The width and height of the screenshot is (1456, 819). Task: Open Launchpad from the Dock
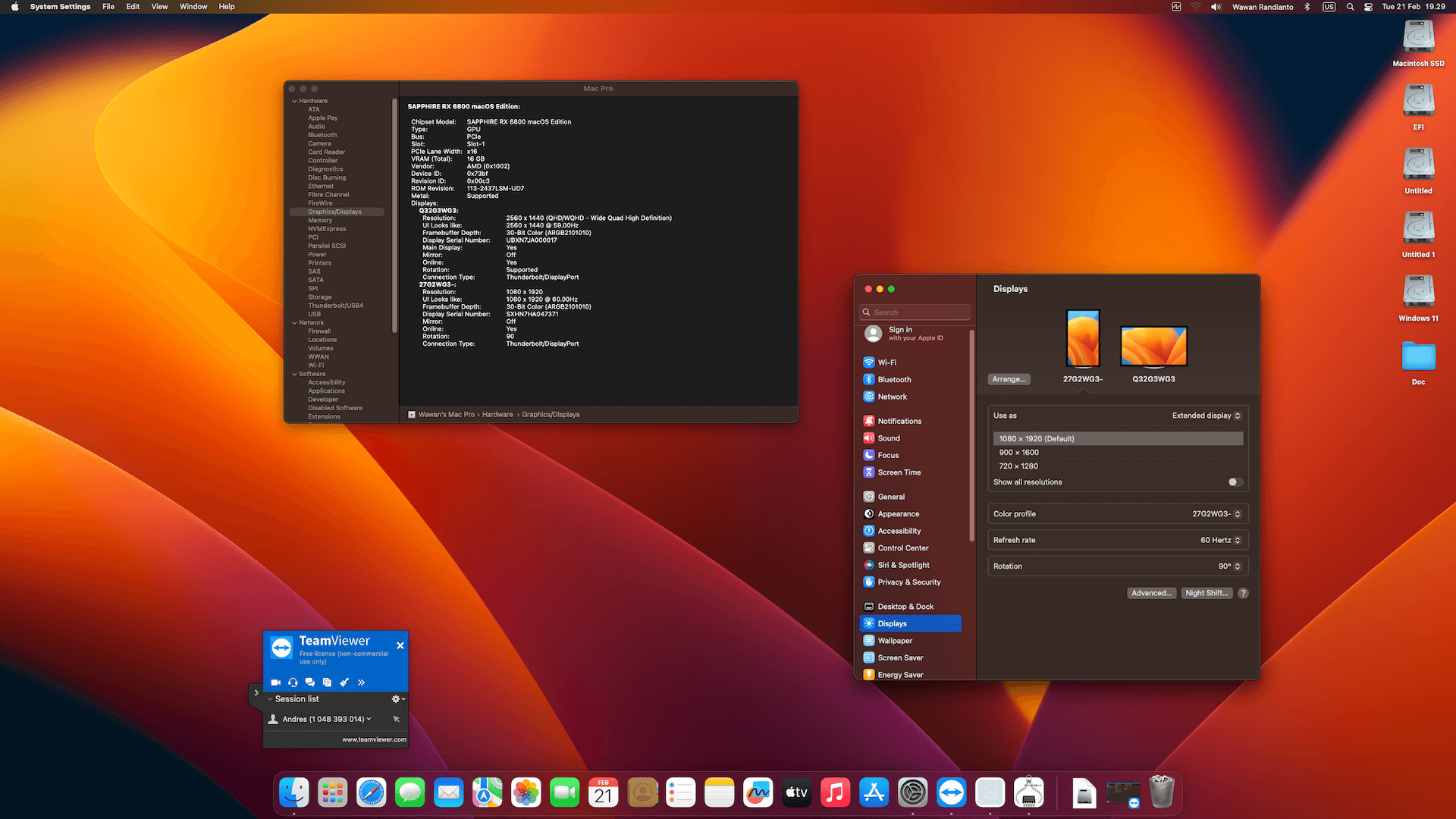point(333,792)
